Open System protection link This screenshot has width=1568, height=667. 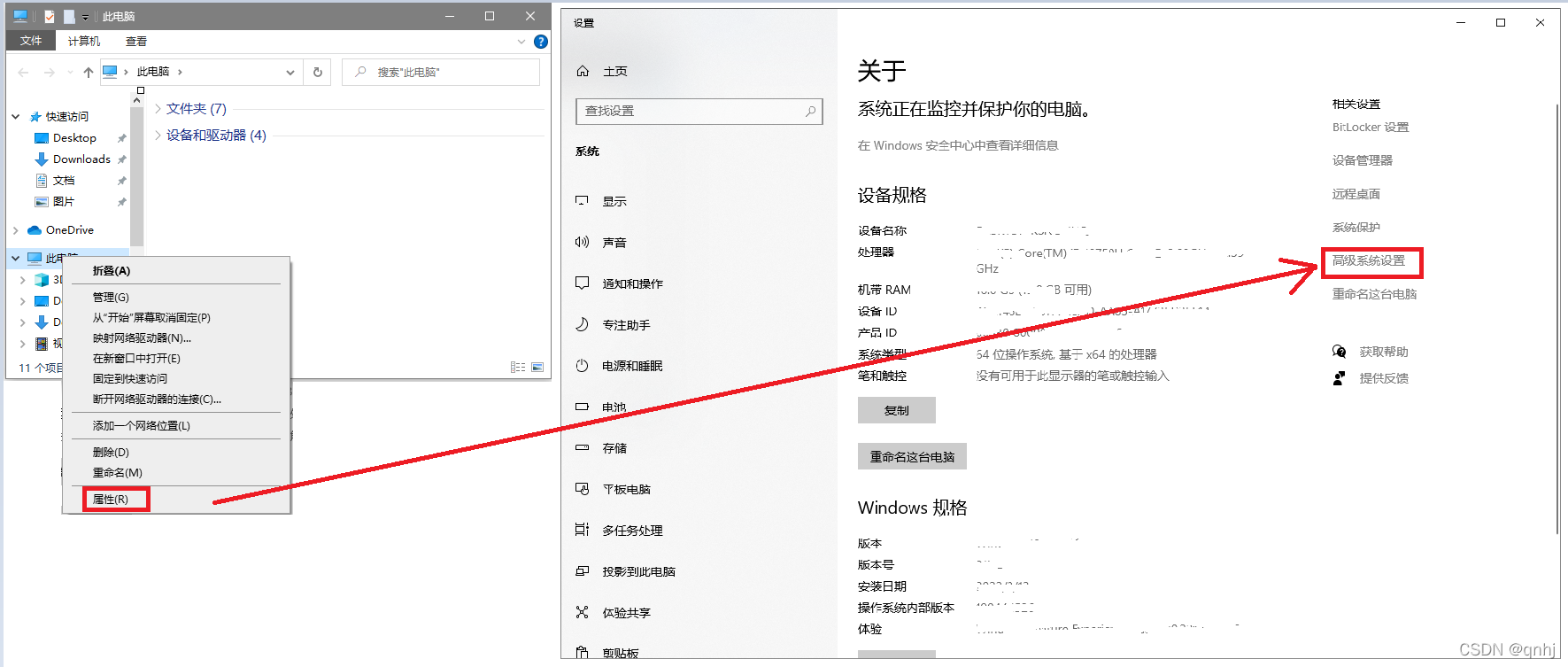coord(1356,228)
